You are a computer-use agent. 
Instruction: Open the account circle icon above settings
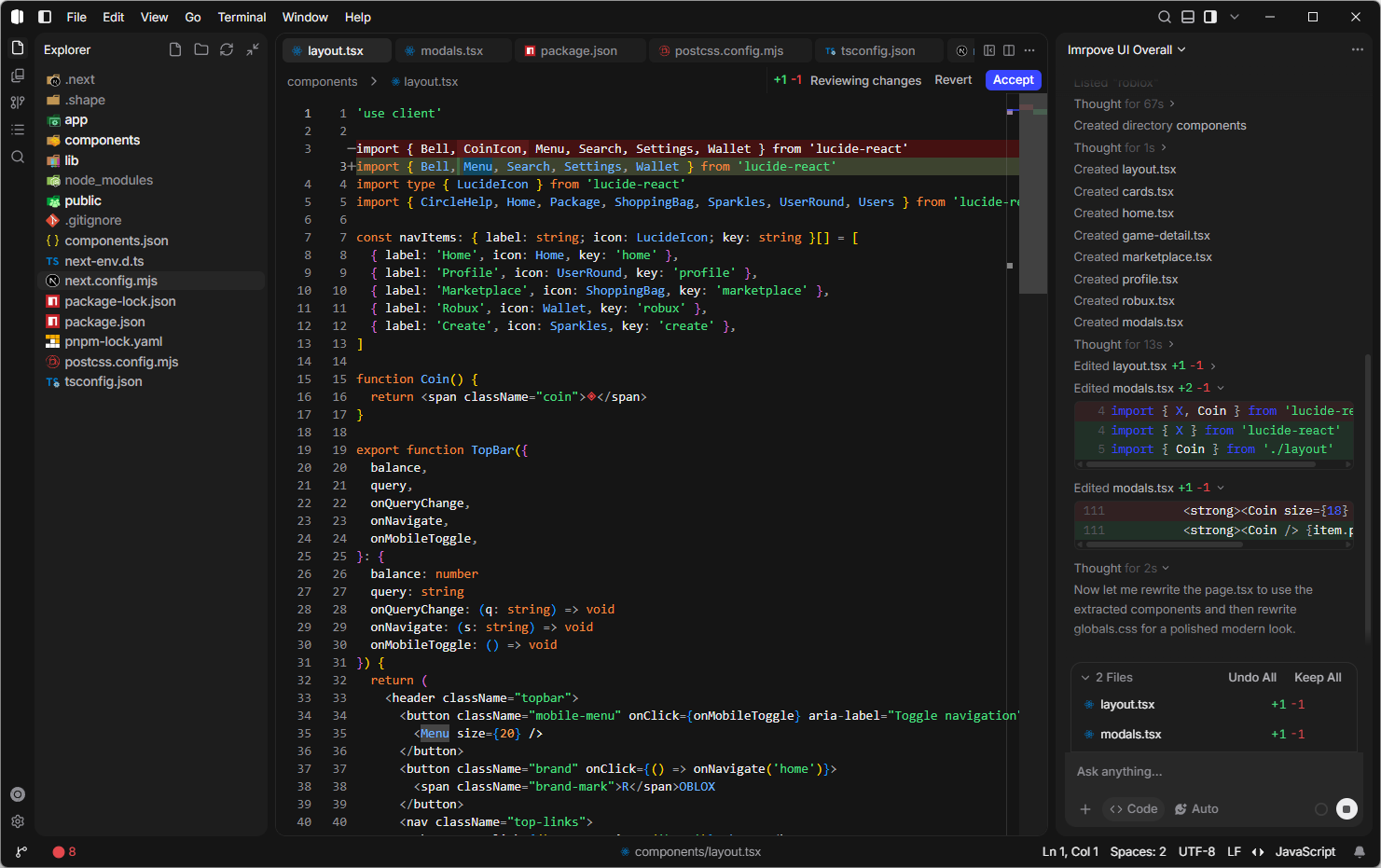[18, 794]
